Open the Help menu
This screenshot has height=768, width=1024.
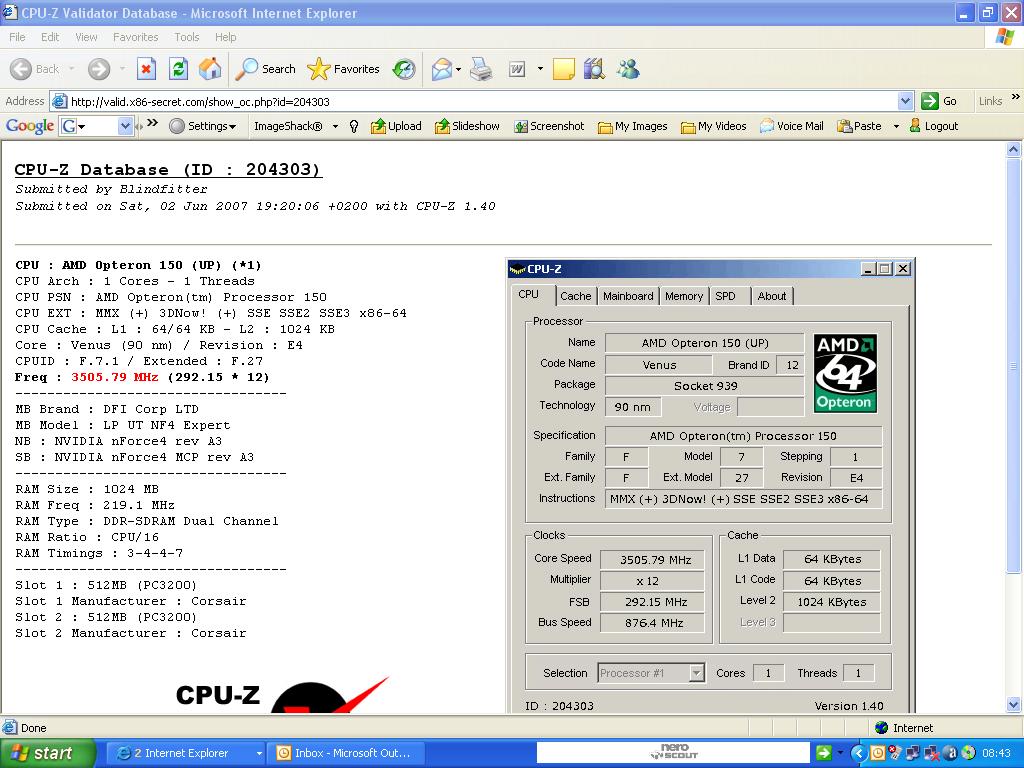tap(225, 37)
